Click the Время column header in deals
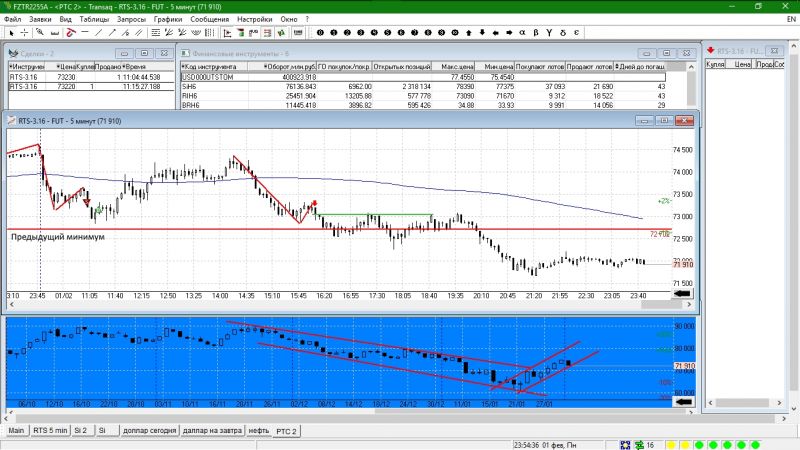800x450 pixels. (148, 67)
